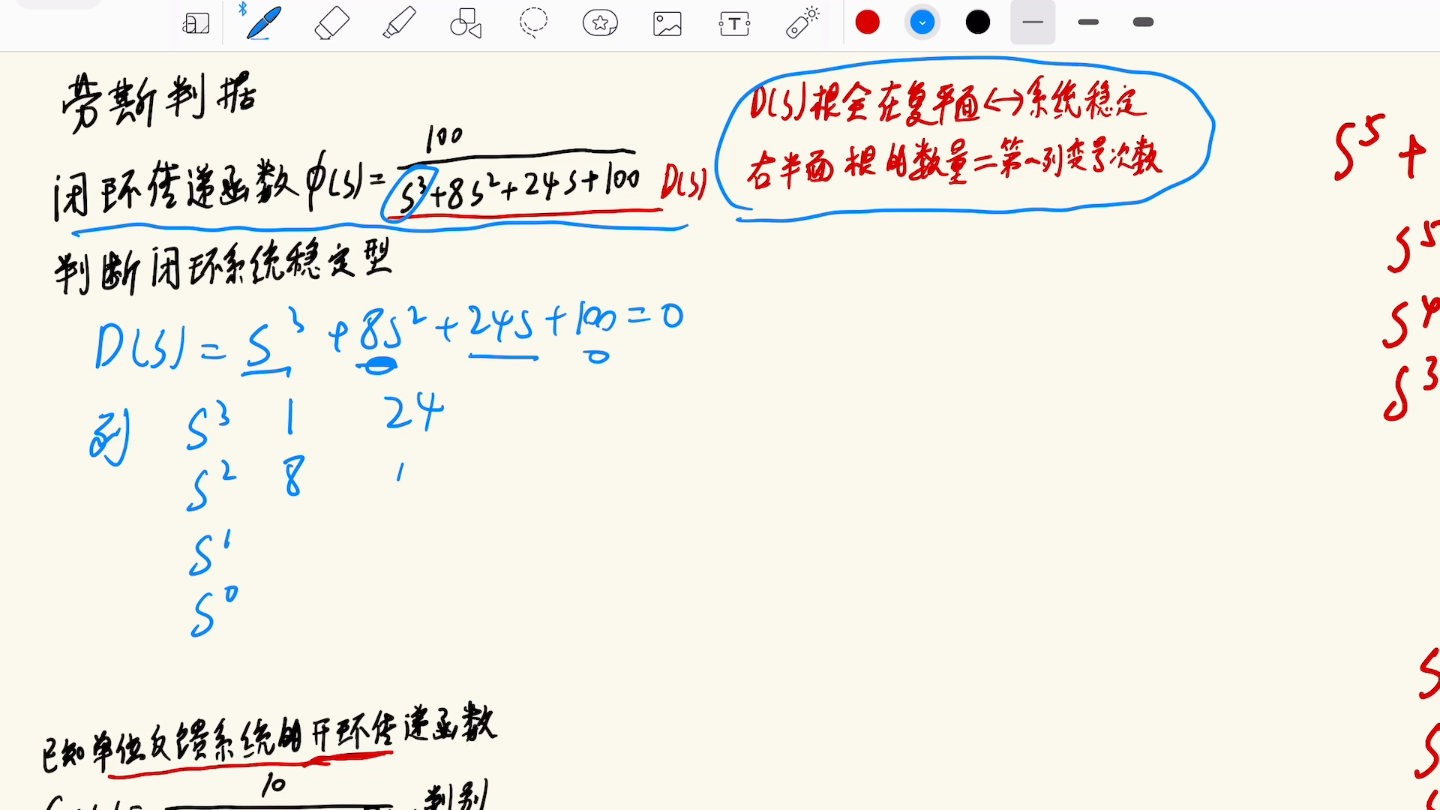Screen dimensions: 1440x810
Task: Choose the medium stroke width
Action: coord(1088,22)
